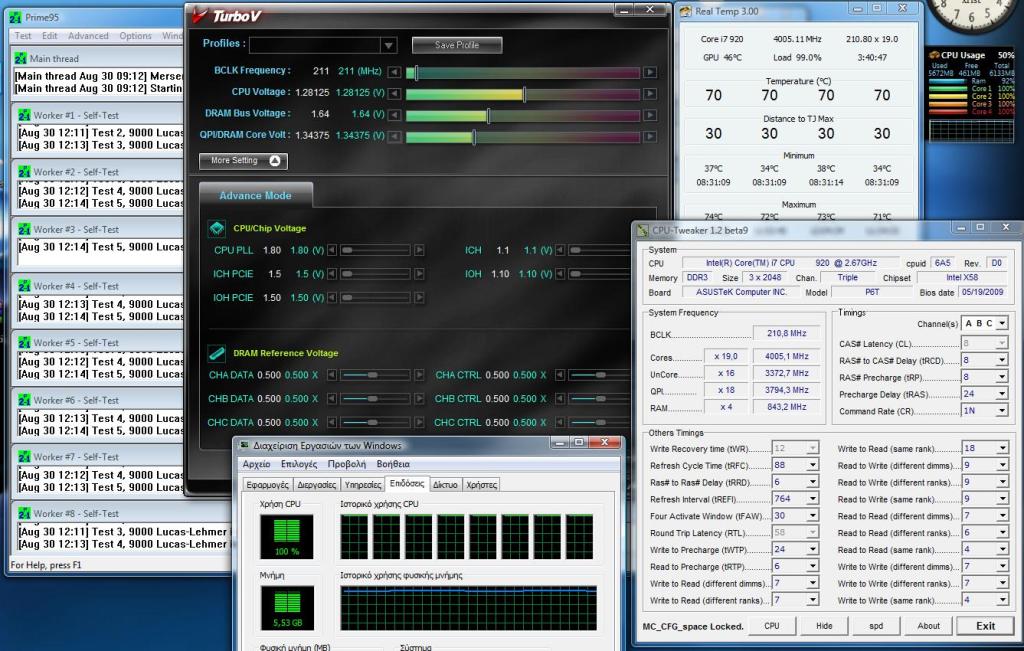Lower CPU Voltage using its left arrow

pos(394,93)
